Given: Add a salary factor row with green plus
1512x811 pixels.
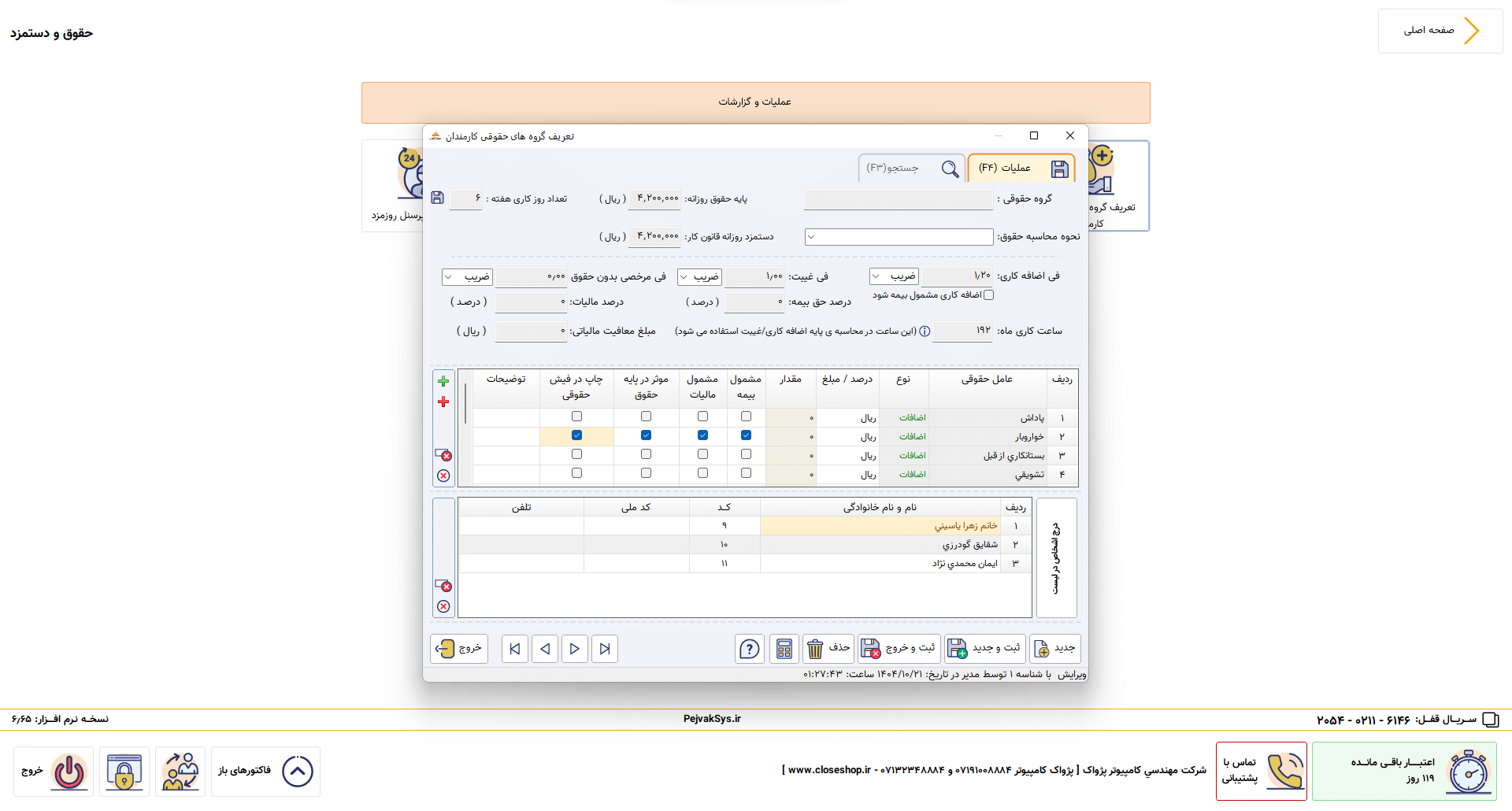Looking at the screenshot, I should click(443, 381).
